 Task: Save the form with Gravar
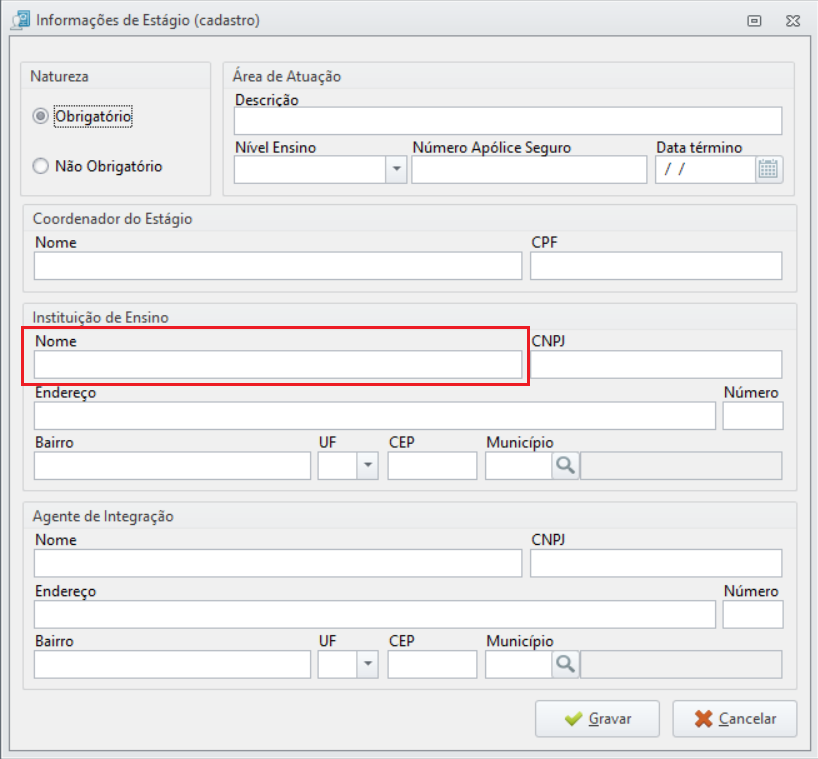point(597,718)
